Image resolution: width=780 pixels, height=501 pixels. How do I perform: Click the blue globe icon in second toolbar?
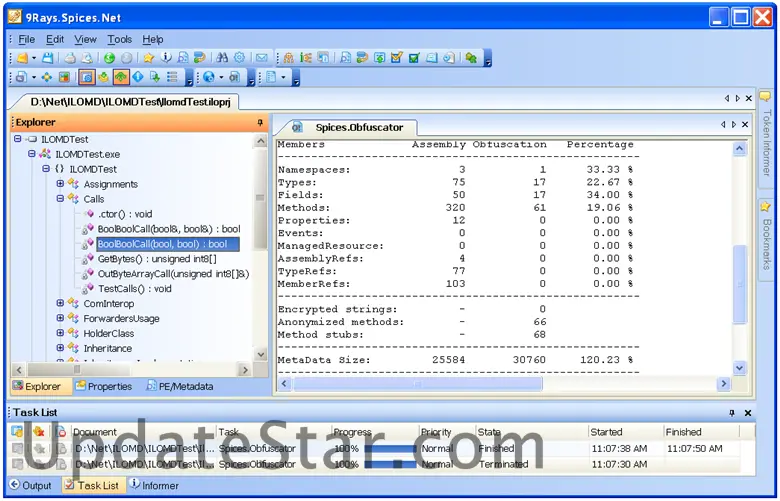[x=209, y=77]
